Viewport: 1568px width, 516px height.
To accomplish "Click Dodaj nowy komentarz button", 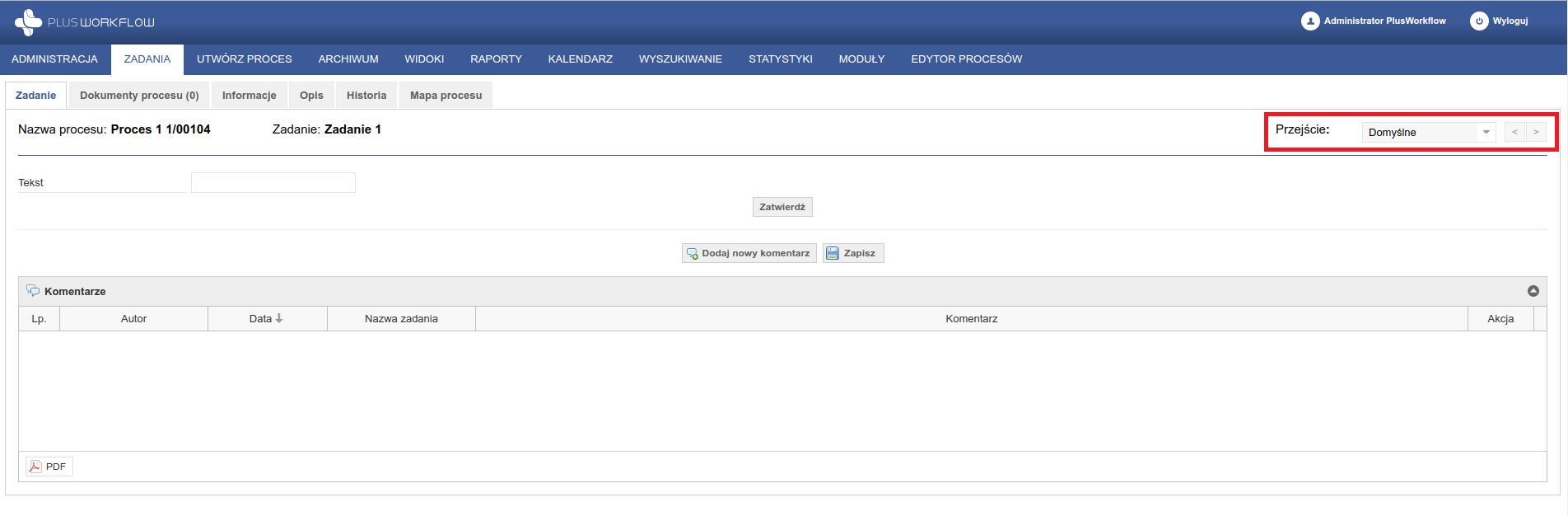I will 749,253.
